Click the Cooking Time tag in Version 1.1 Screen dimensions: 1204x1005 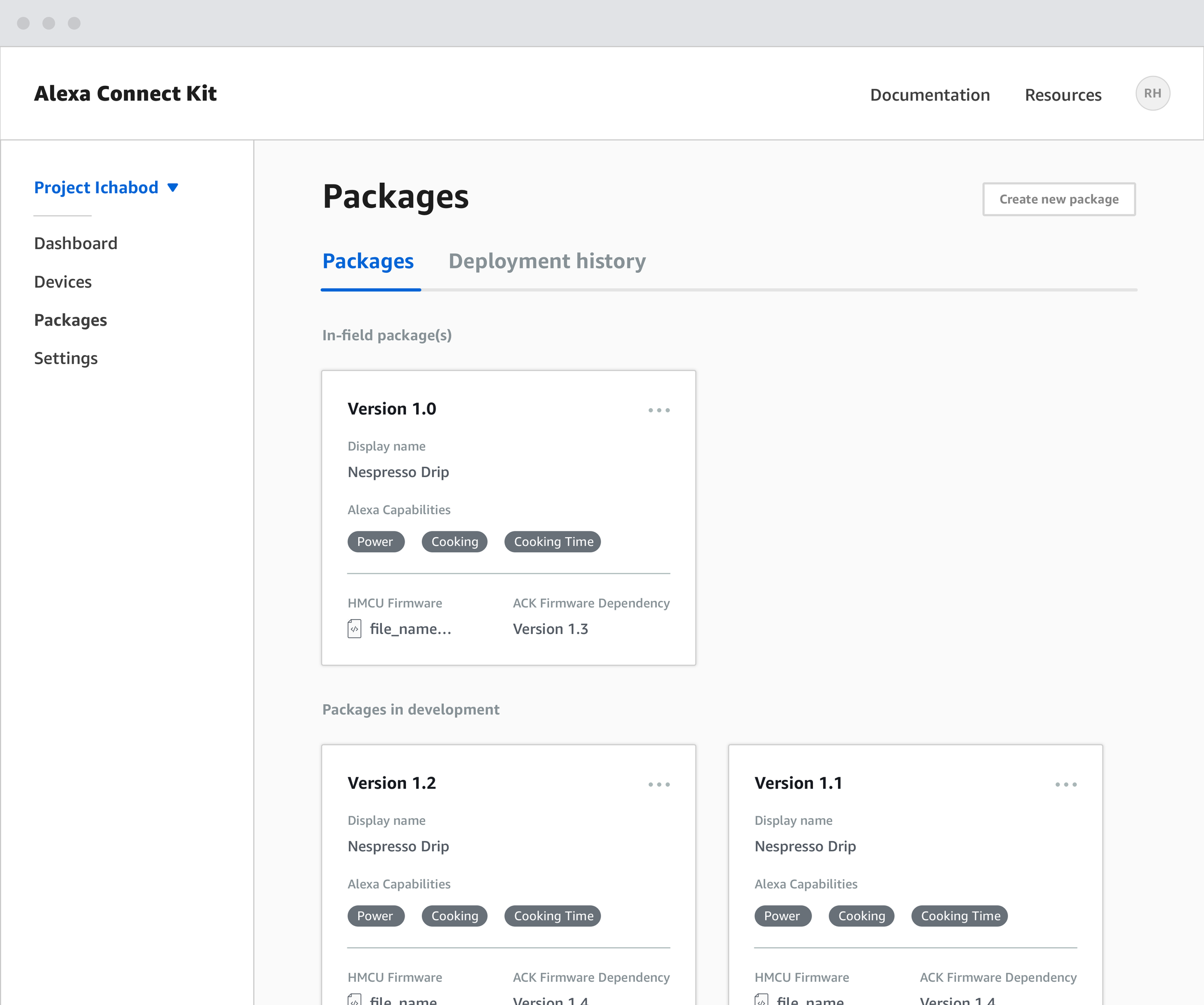(x=960, y=915)
